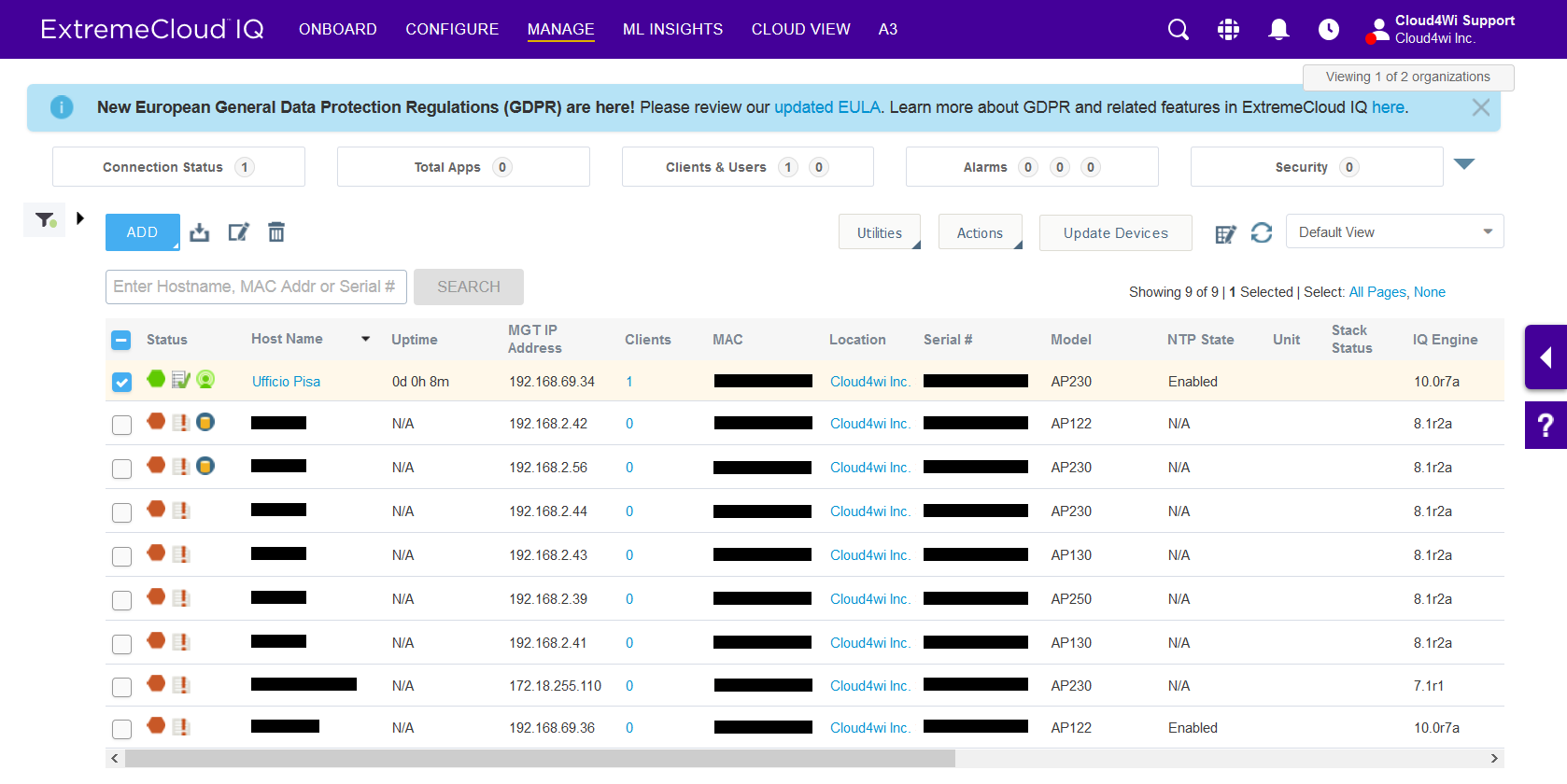Screen dimensions: 1567x784
Task: Open the Default View dropdown
Action: 1394,231
